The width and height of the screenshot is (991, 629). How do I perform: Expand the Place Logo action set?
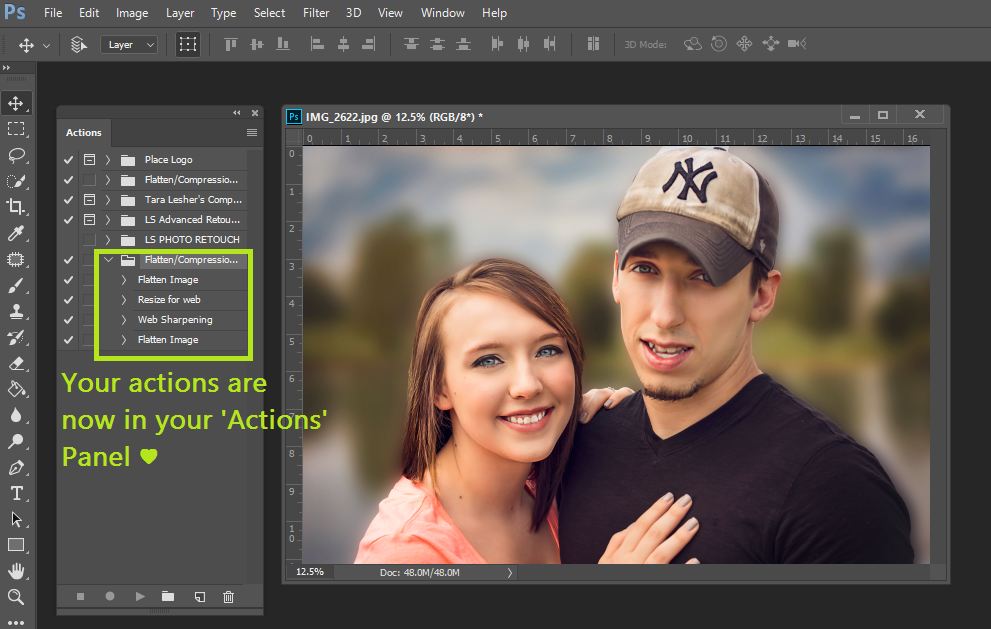(x=108, y=160)
